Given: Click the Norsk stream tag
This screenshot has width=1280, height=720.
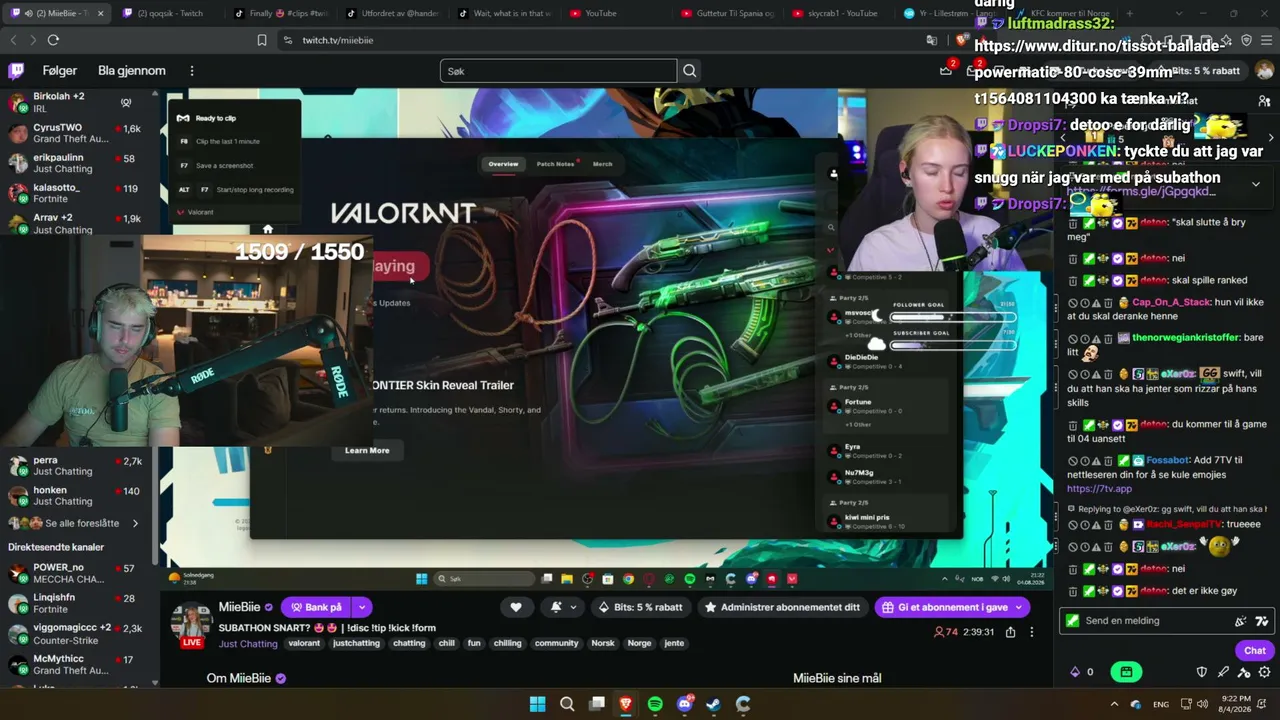Looking at the screenshot, I should point(603,644).
